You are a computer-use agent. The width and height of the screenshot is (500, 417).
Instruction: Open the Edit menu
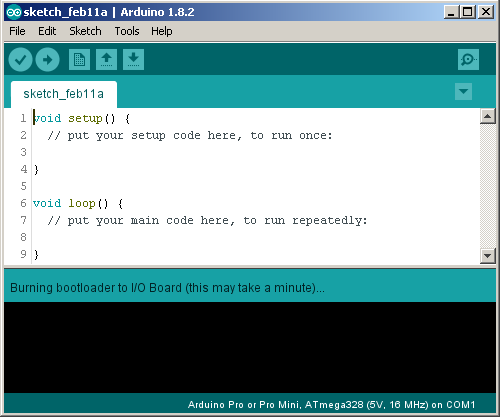click(47, 31)
